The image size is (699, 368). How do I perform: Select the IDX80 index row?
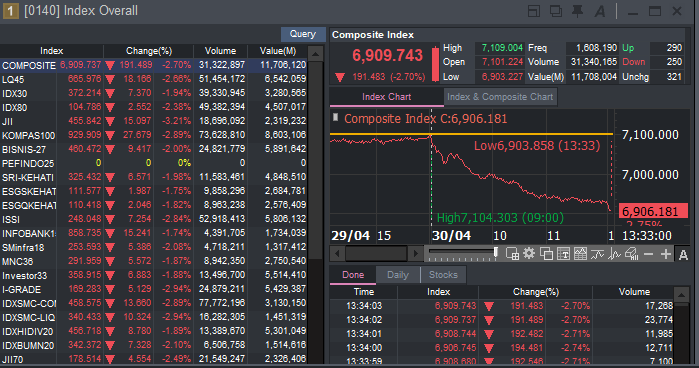(x=154, y=107)
